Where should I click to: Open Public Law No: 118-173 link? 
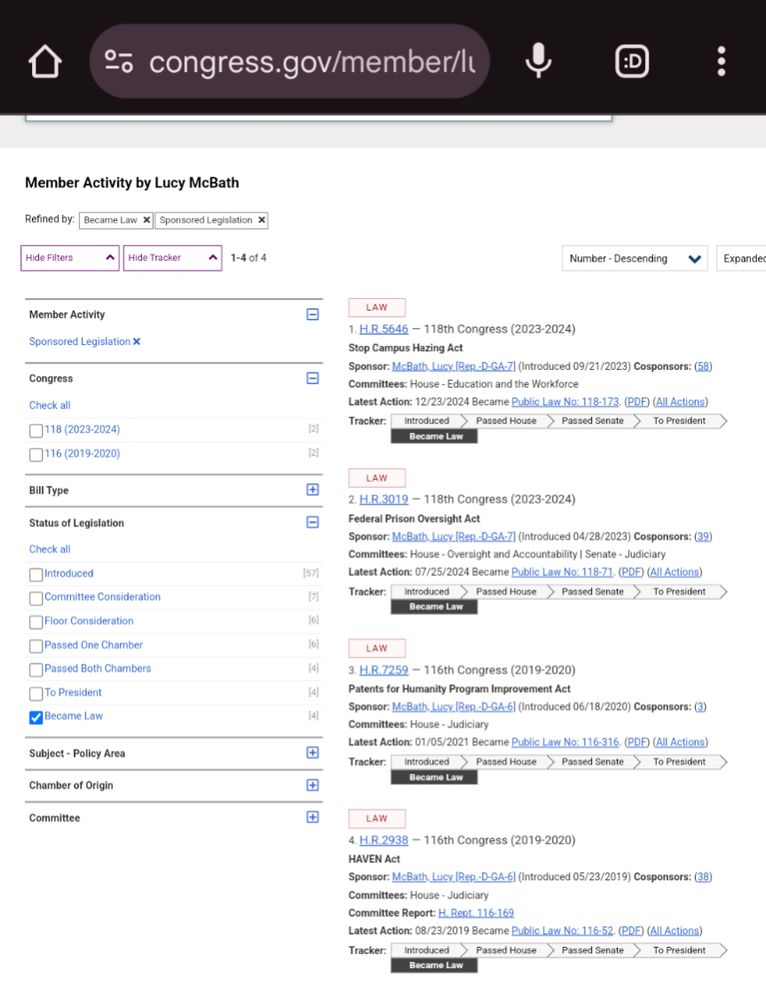[x=565, y=402]
